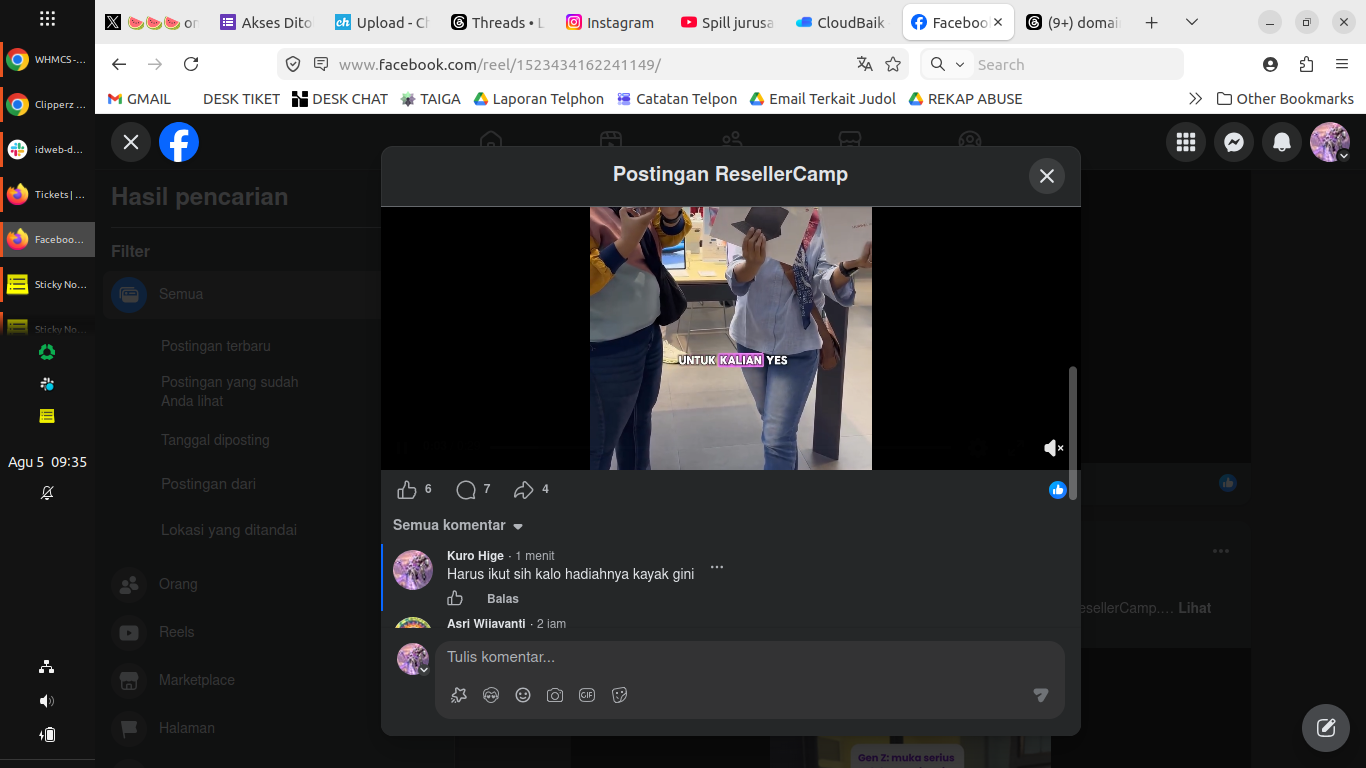Open the list-all-tabs chevron
Viewport: 1366px width, 768px height.
(1191, 22)
